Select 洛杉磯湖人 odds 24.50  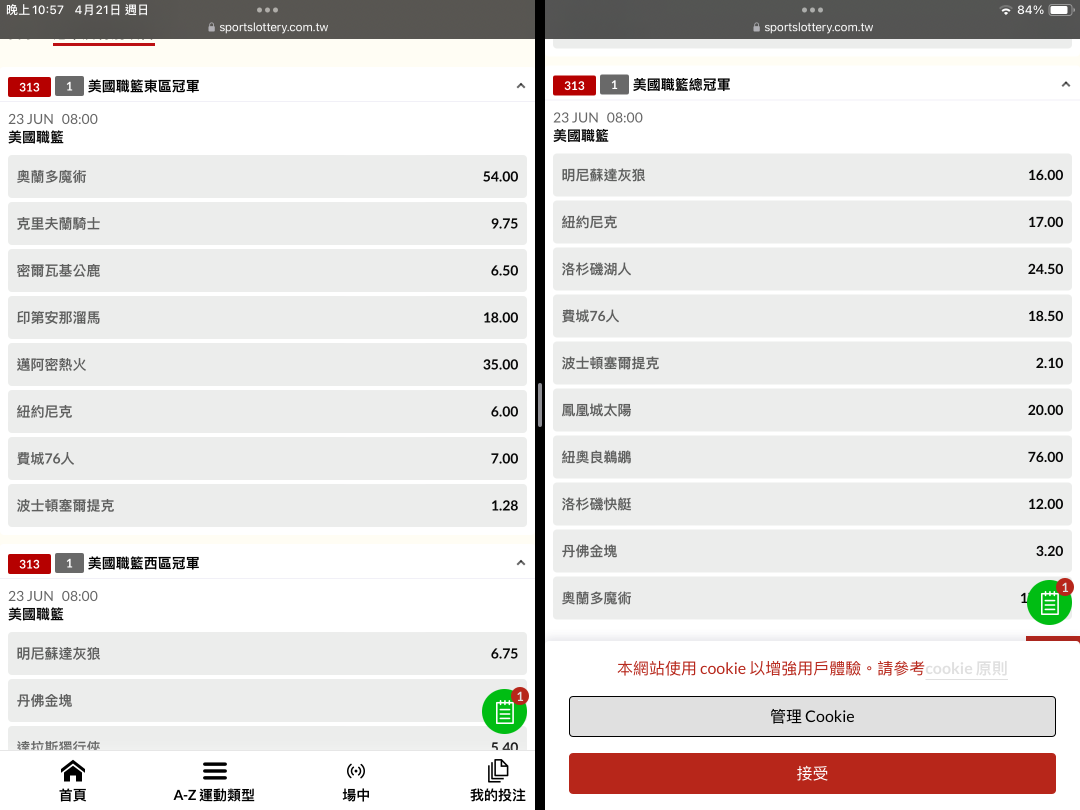click(812, 269)
